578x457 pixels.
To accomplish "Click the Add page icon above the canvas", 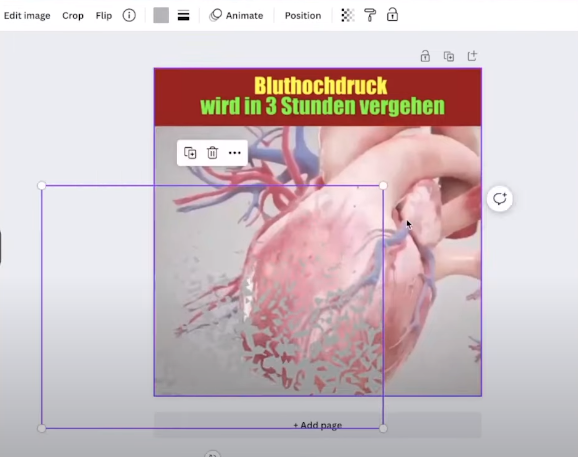I will click(472, 56).
